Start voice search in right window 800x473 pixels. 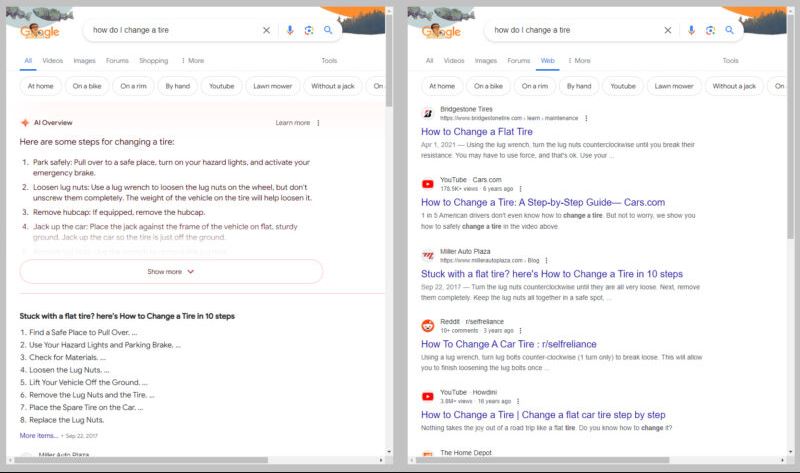click(x=691, y=30)
